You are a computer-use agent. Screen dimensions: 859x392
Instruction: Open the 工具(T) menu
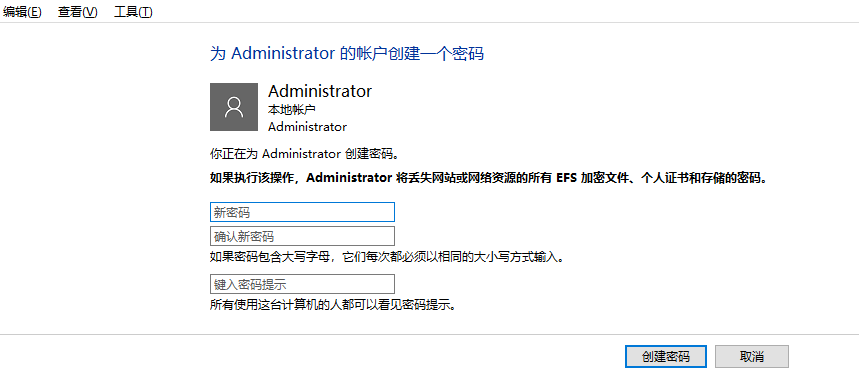(133, 12)
